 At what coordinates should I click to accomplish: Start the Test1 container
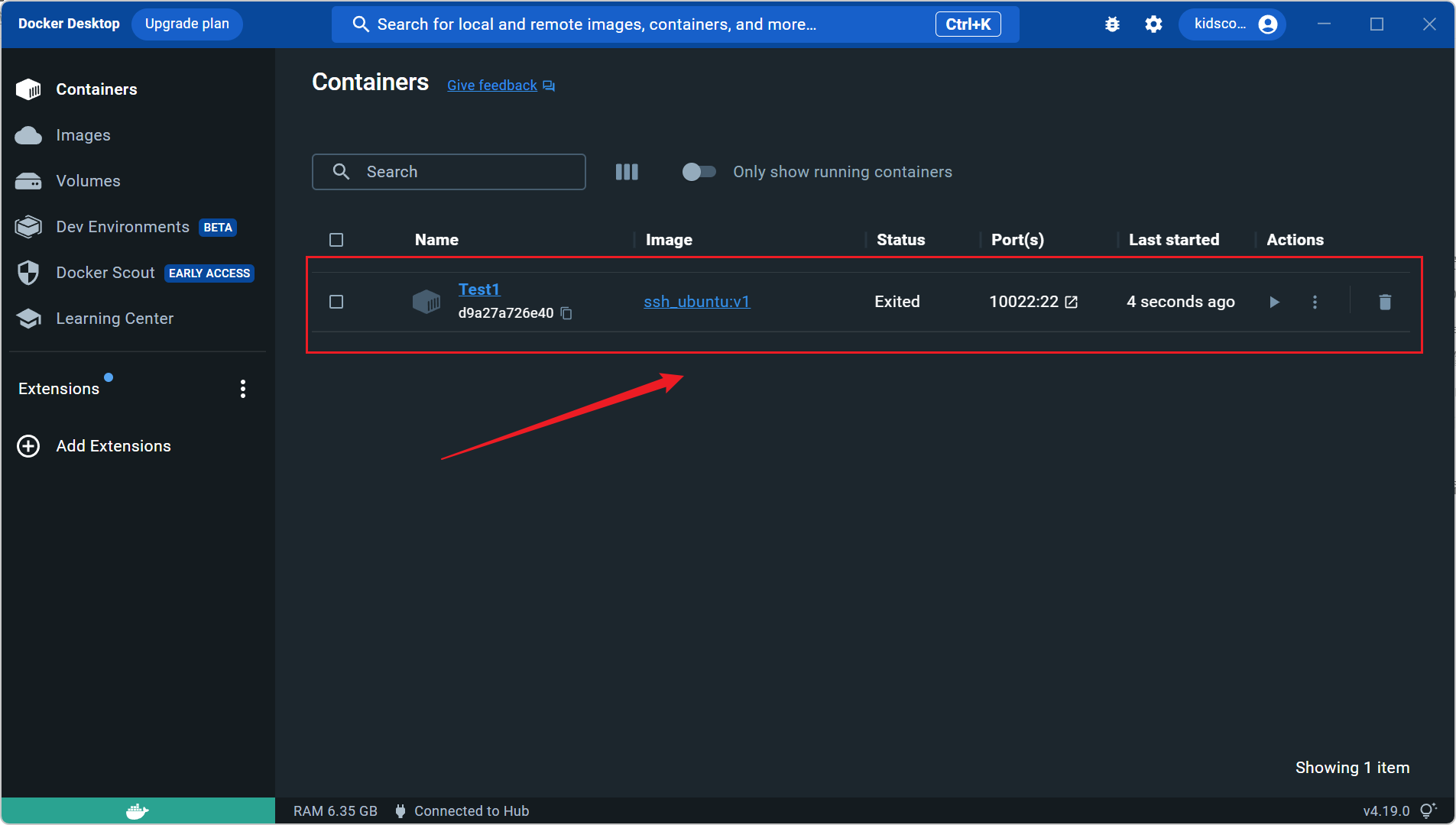point(1274,302)
